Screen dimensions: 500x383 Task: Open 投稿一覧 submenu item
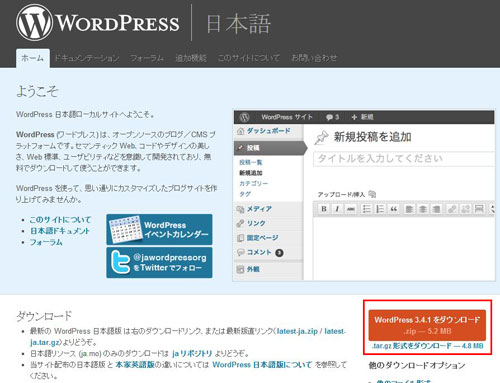tap(251, 162)
